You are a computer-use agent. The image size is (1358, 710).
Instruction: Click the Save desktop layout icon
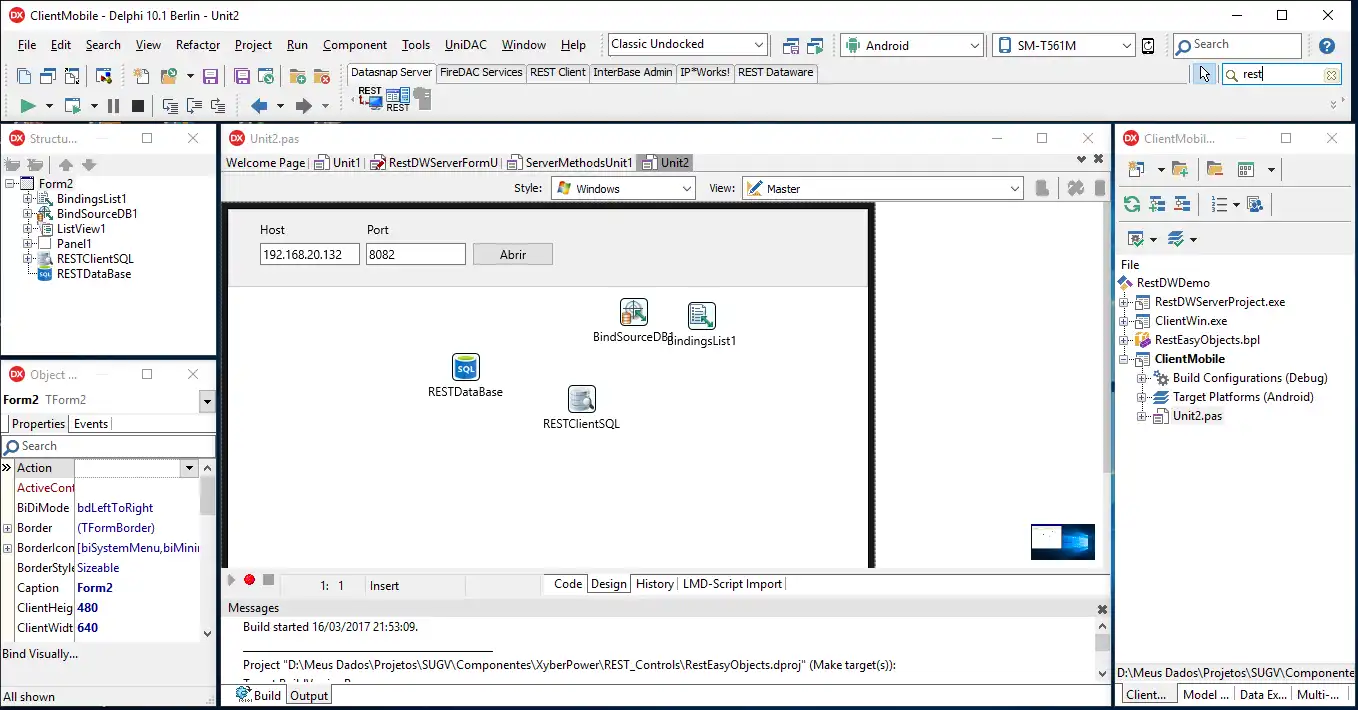pos(791,46)
